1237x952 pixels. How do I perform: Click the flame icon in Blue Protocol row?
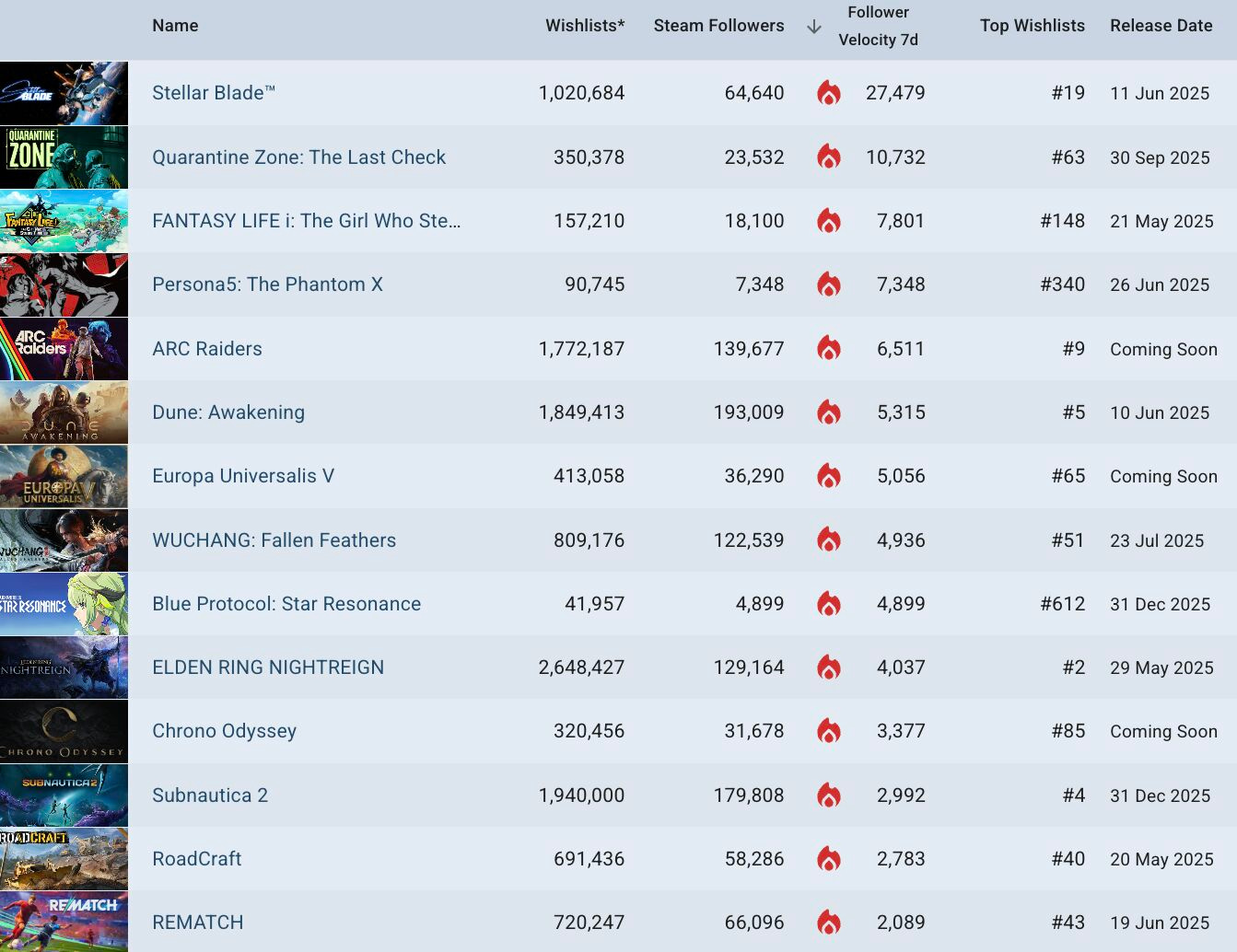829,604
